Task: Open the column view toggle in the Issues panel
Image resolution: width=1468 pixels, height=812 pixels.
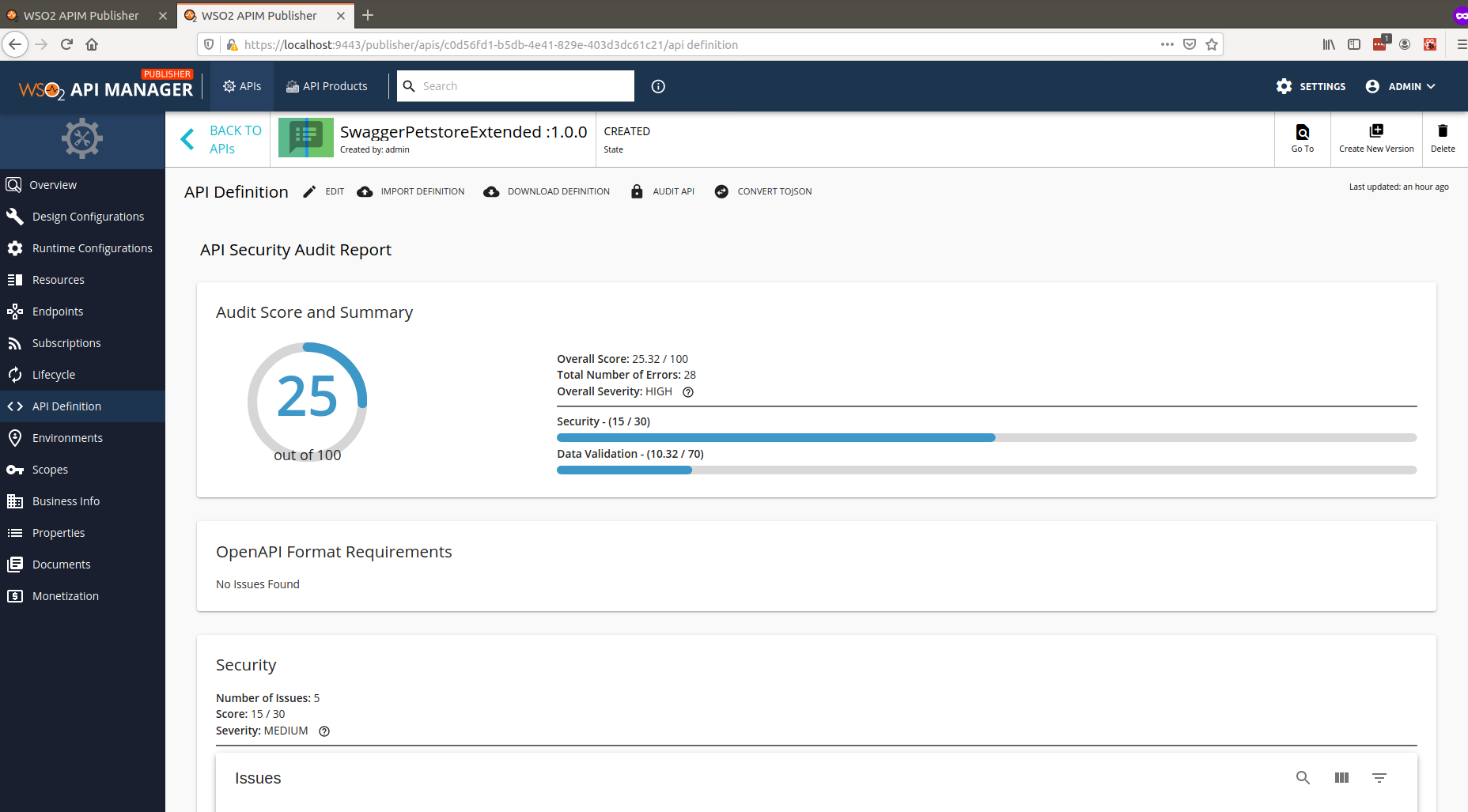Action: pyautogui.click(x=1341, y=778)
